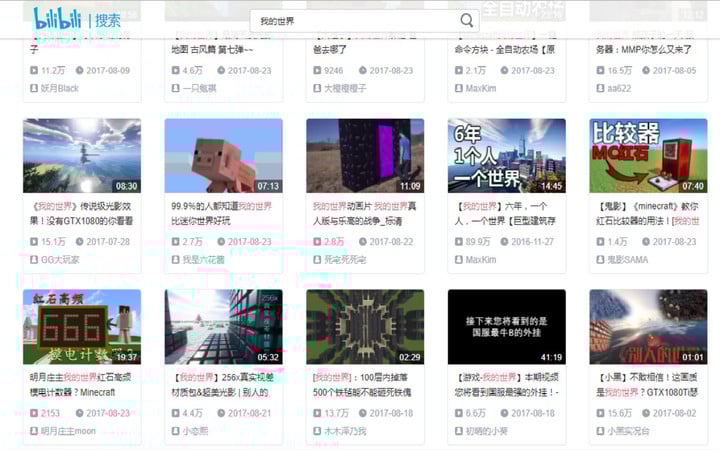Screen dimensions: 720x450
Task: Open uploader 小恋熙 profile
Action: click(x=195, y=431)
